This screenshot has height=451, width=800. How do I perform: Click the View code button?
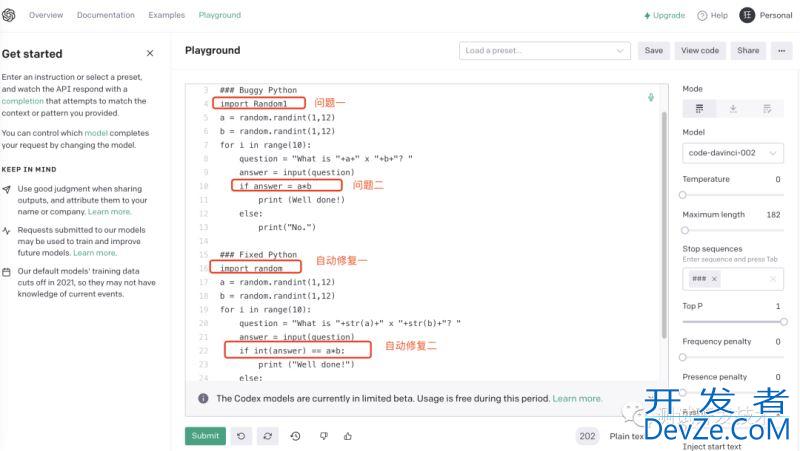(x=700, y=51)
